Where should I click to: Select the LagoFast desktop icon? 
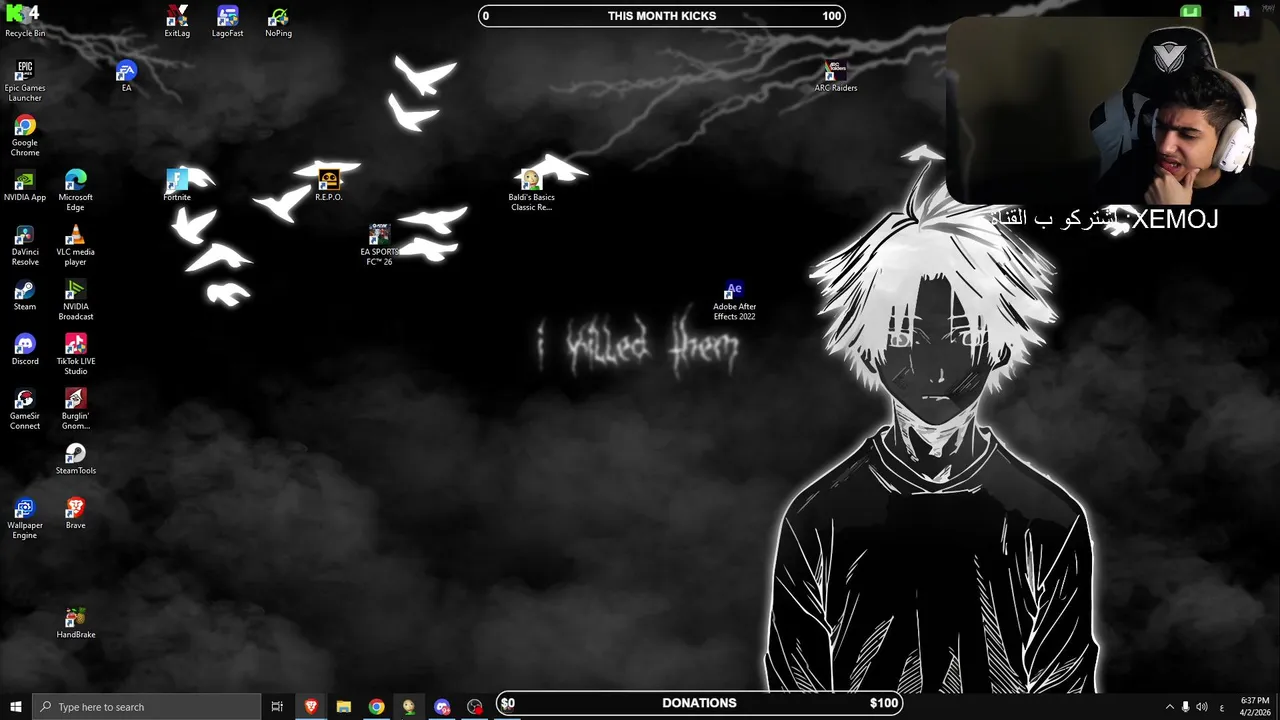click(x=227, y=21)
